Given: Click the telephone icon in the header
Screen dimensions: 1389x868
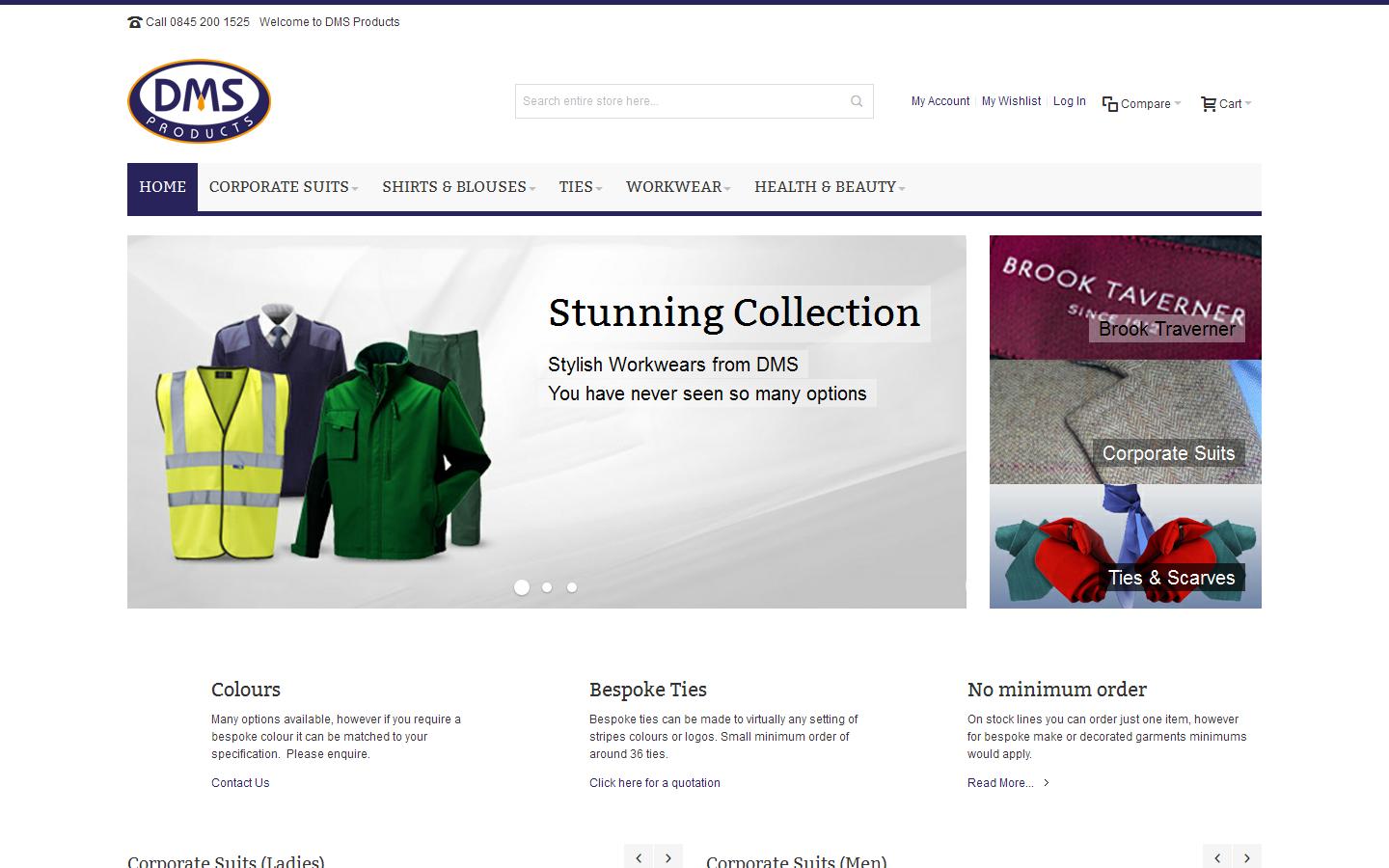Looking at the screenshot, I should (134, 21).
